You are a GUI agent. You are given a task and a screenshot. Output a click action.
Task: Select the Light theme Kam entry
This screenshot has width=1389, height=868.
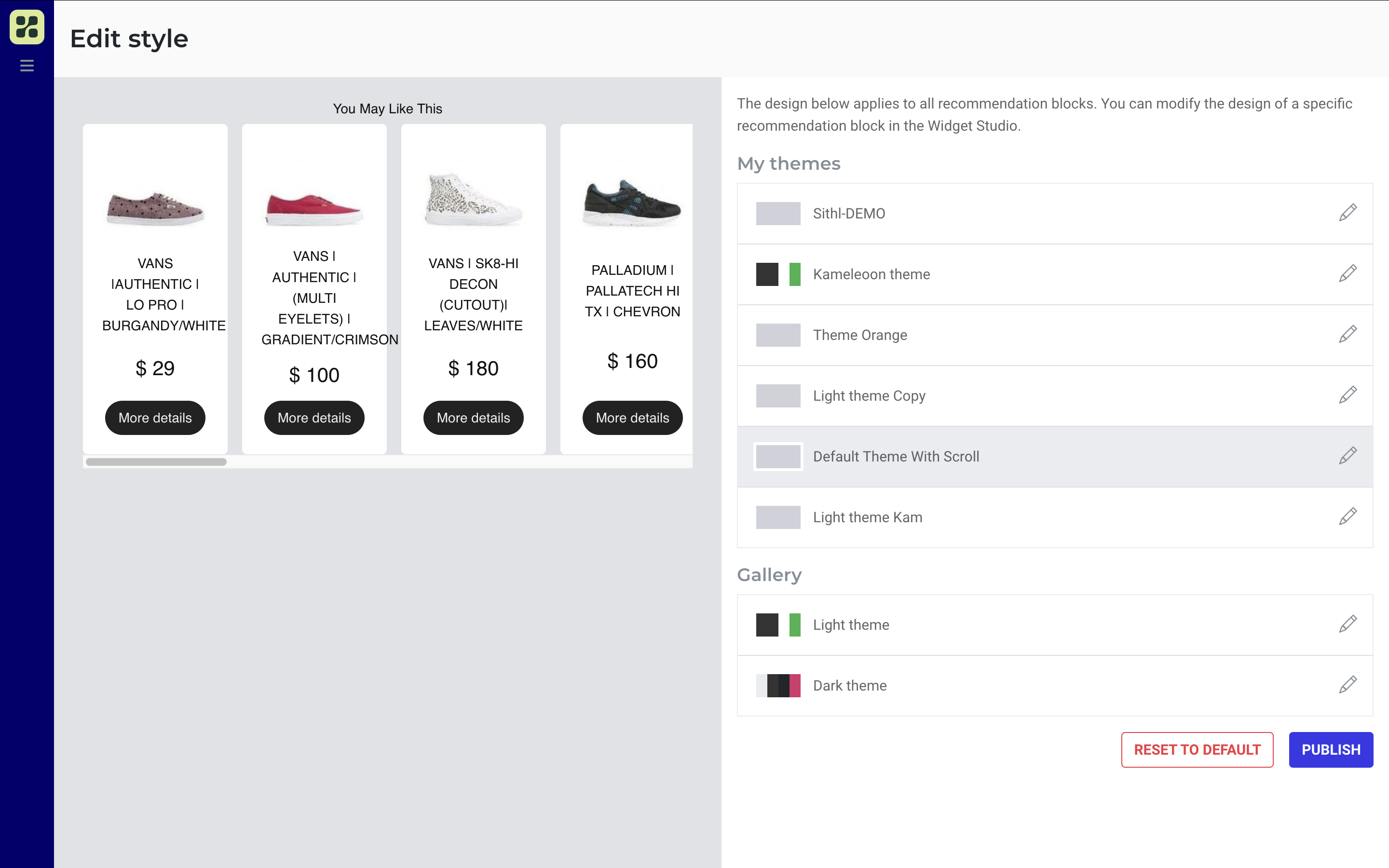[867, 518]
